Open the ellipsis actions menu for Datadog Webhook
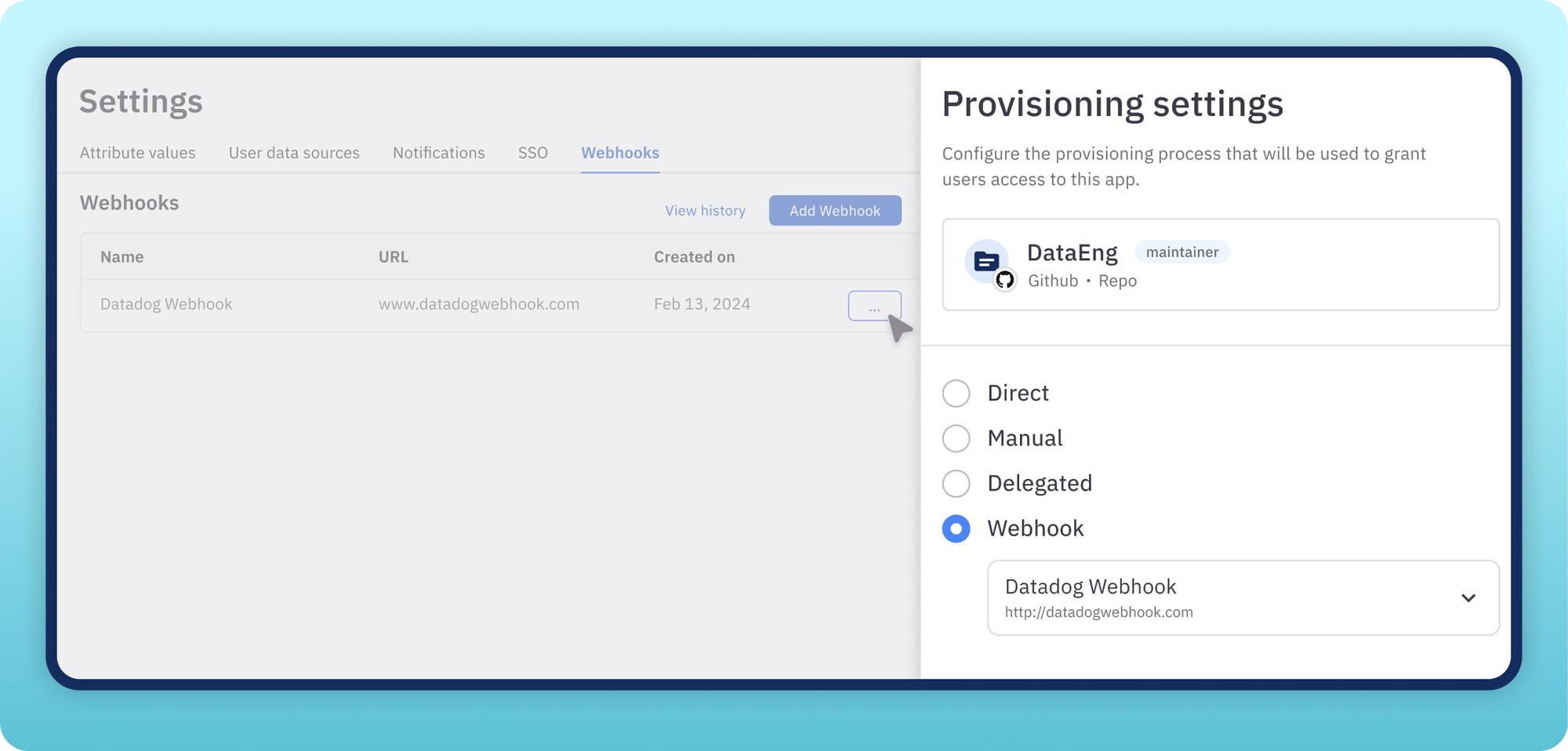1568x751 pixels. 874,307
